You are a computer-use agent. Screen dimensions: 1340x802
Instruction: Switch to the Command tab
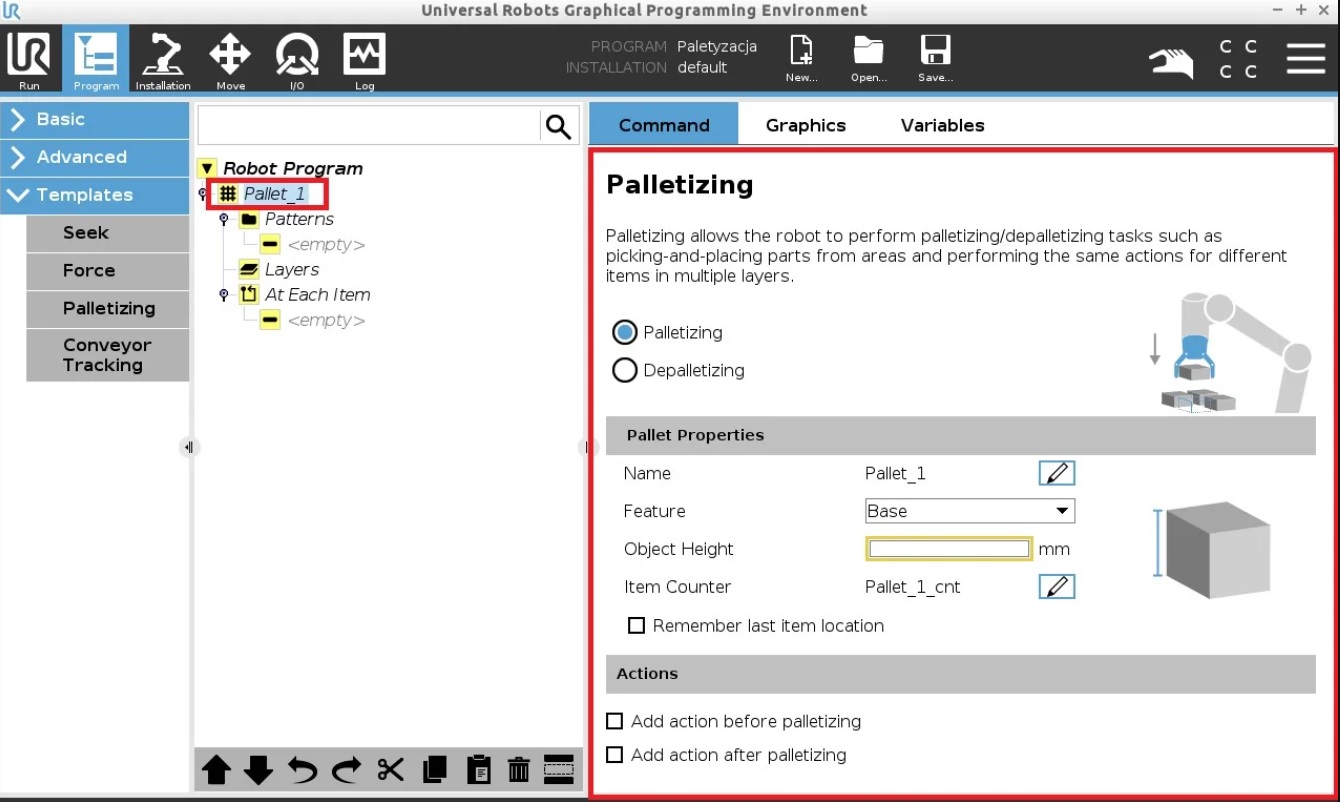click(x=664, y=125)
